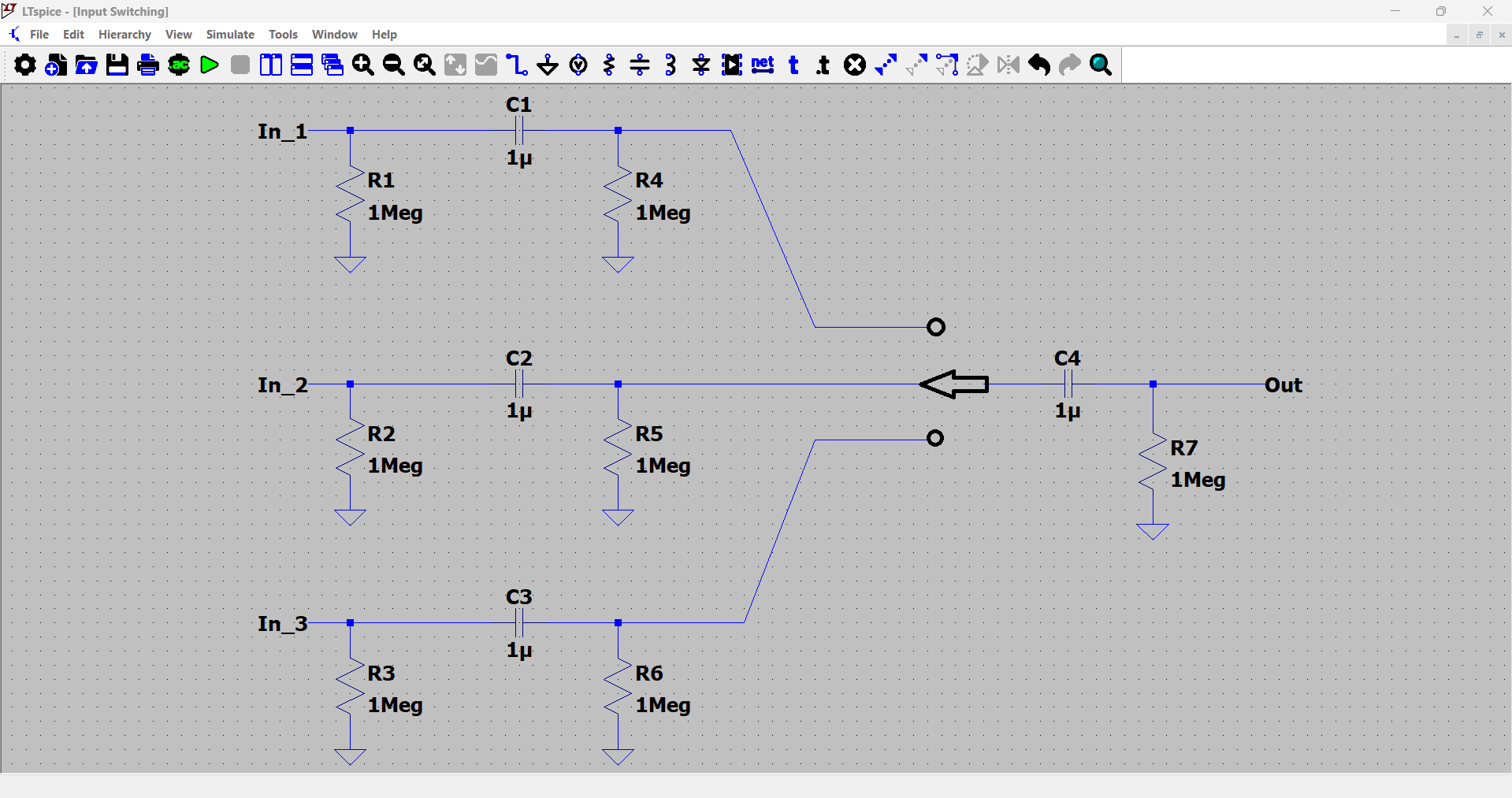Place a resistor component
The image size is (1512, 798).
click(609, 65)
